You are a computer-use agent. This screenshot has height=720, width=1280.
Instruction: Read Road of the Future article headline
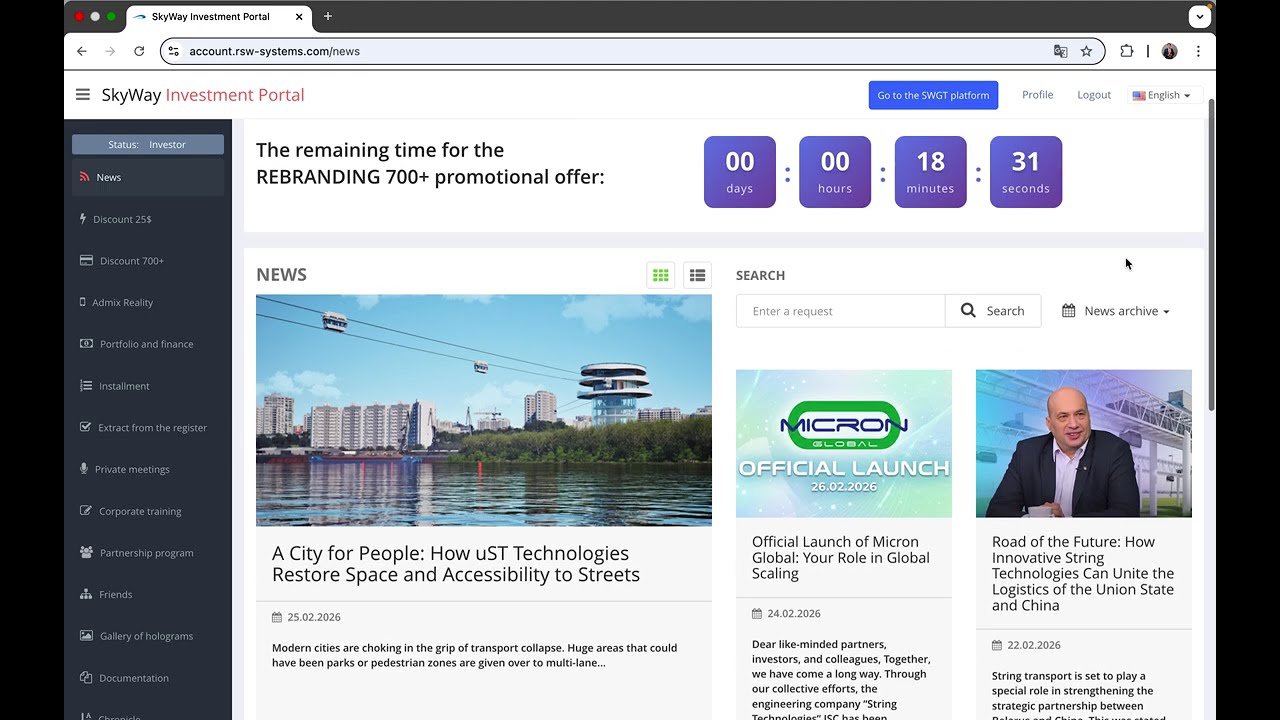[1083, 574]
